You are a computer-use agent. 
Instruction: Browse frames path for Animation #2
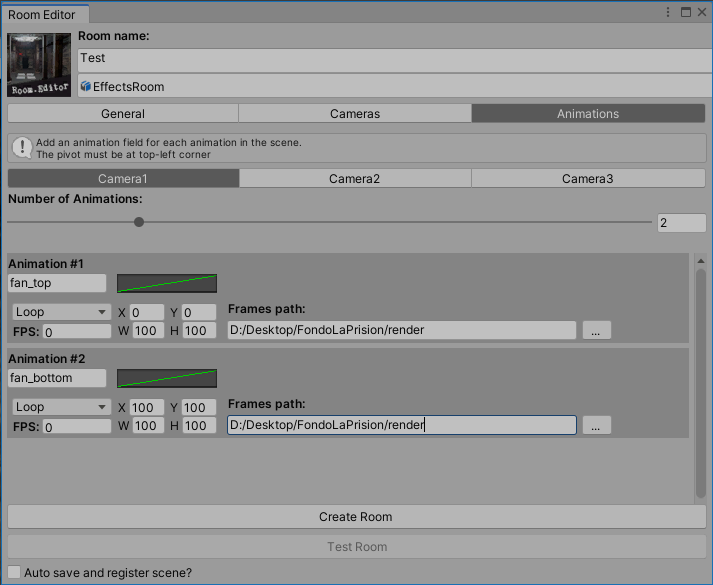[x=597, y=425]
